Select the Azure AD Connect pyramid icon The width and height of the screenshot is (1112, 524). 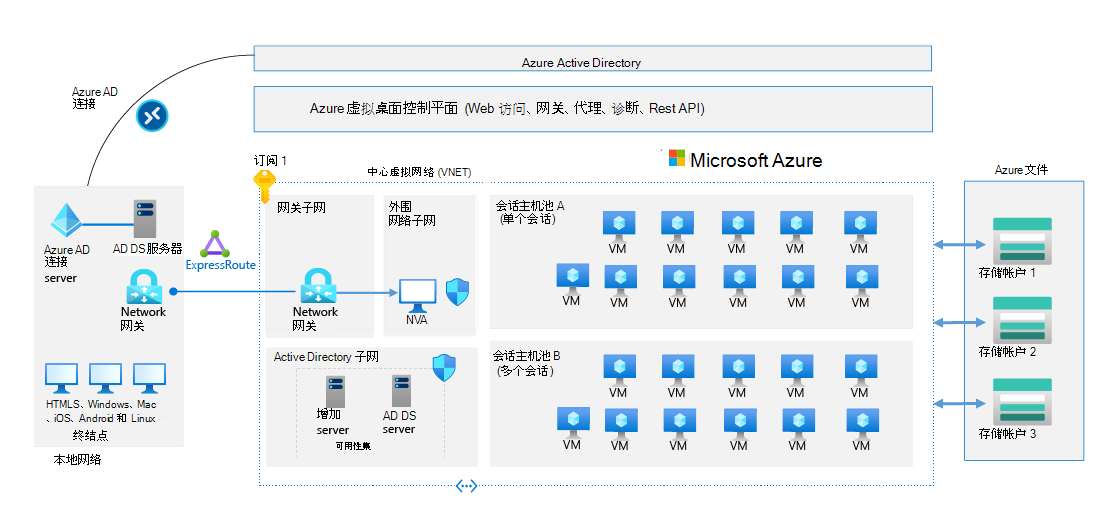tap(67, 222)
